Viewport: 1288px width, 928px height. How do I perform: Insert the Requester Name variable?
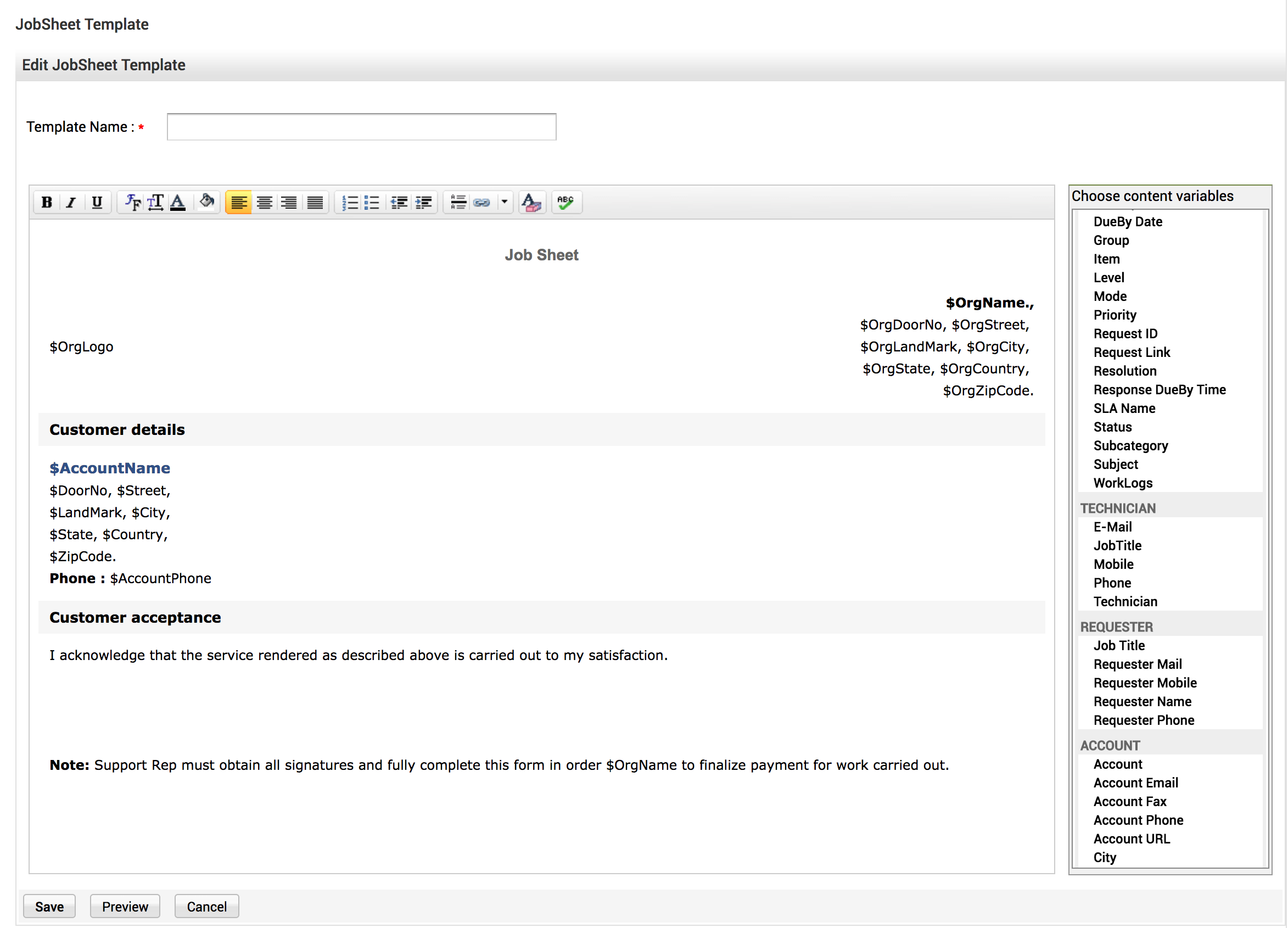[x=1142, y=702]
